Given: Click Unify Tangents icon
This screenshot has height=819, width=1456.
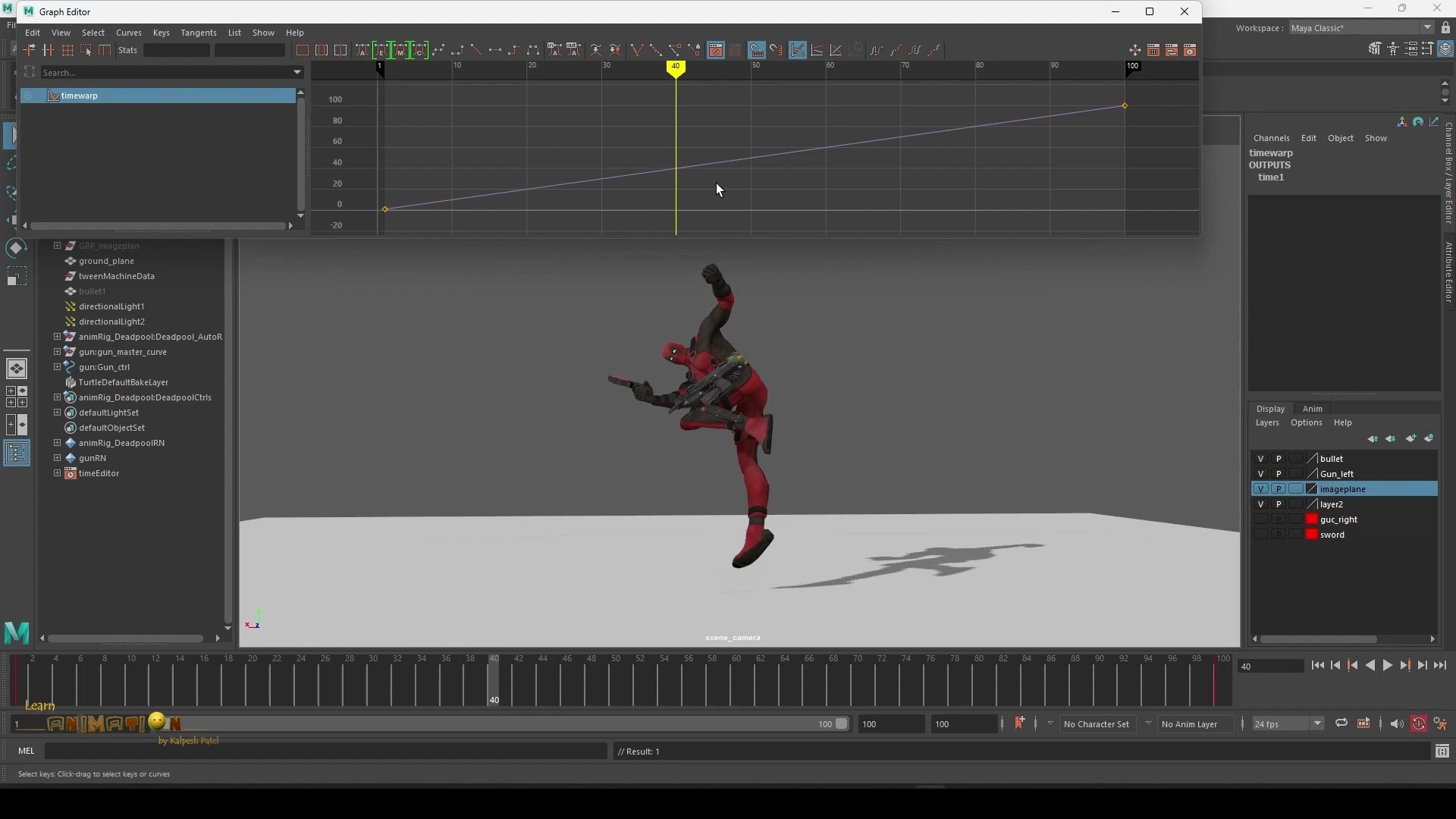Looking at the screenshot, I should (656, 50).
